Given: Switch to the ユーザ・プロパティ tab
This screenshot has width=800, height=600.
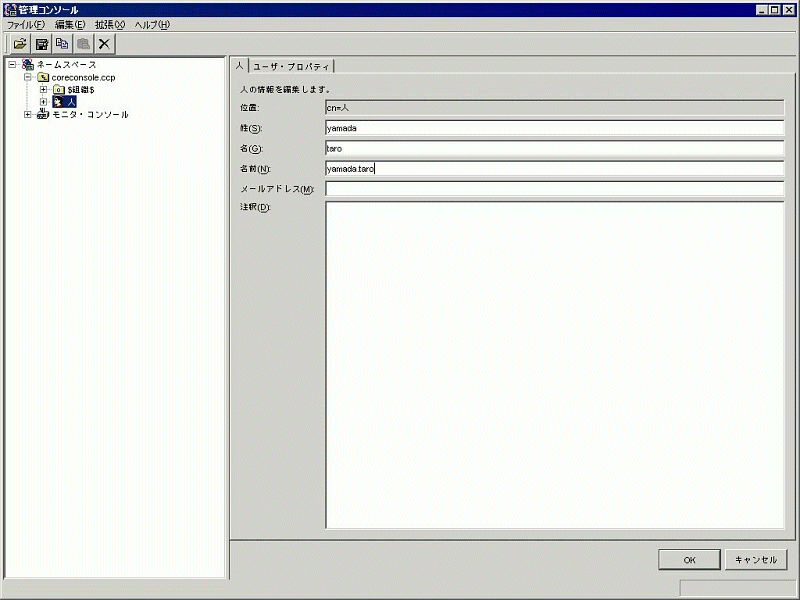Looking at the screenshot, I should point(291,66).
